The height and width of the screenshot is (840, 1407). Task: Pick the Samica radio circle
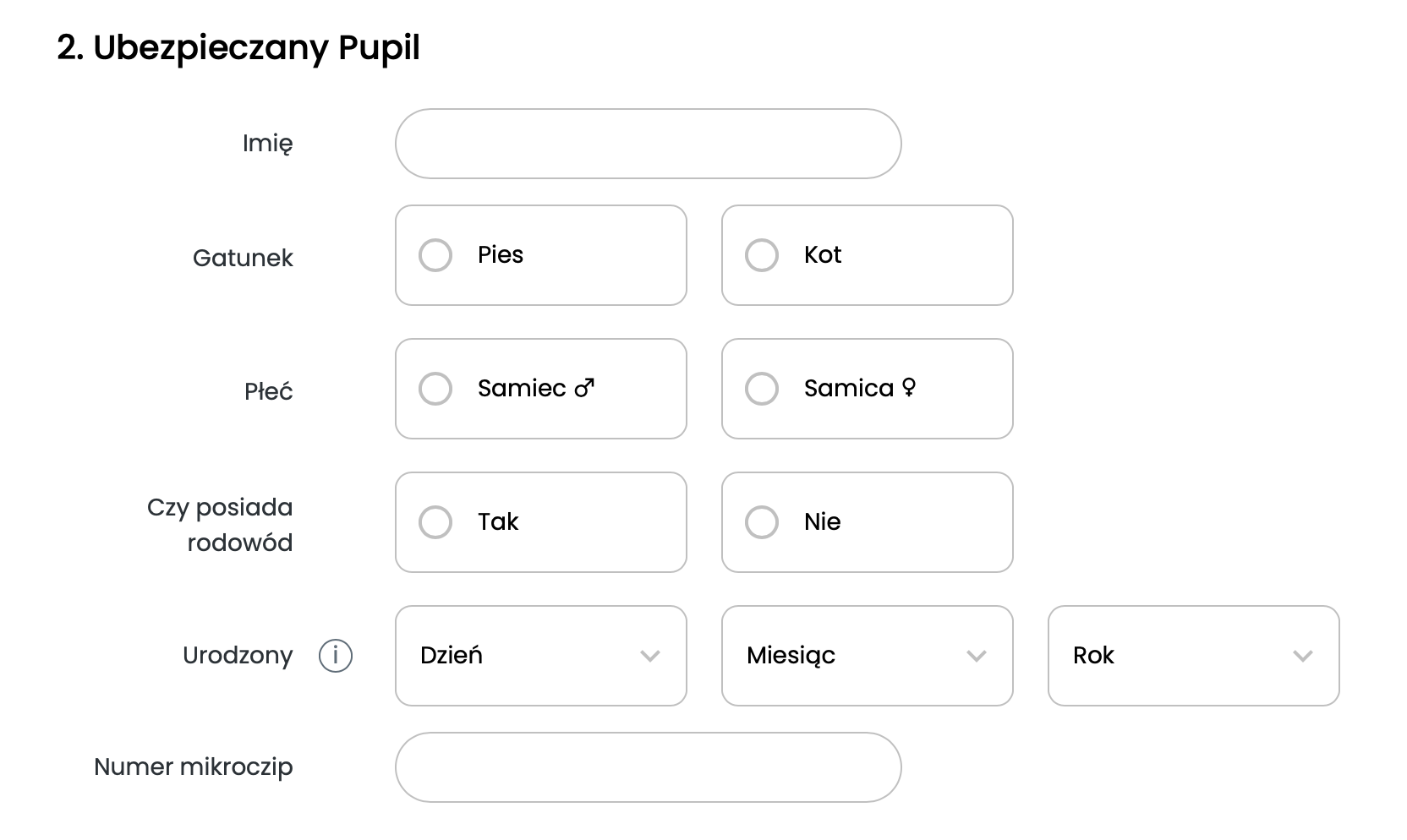762,389
